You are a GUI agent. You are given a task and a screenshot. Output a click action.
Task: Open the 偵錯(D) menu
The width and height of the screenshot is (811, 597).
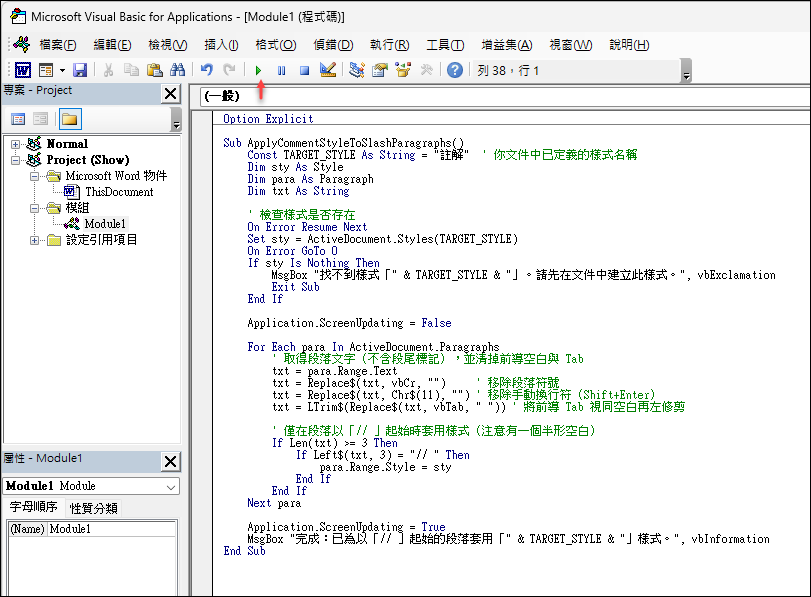point(333,45)
